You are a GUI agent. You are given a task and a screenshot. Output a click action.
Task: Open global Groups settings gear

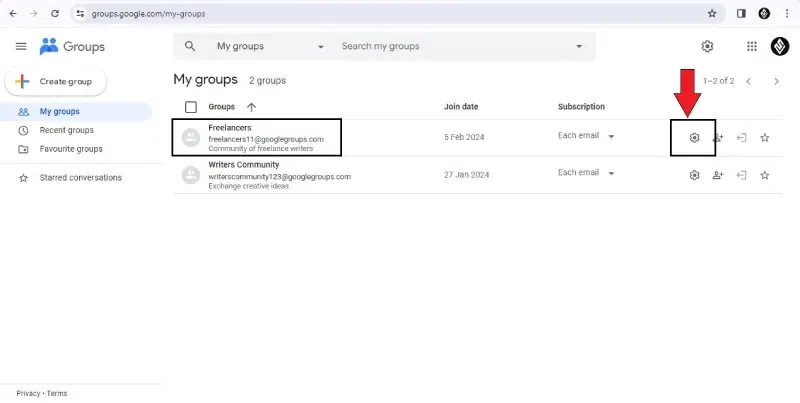click(x=707, y=46)
